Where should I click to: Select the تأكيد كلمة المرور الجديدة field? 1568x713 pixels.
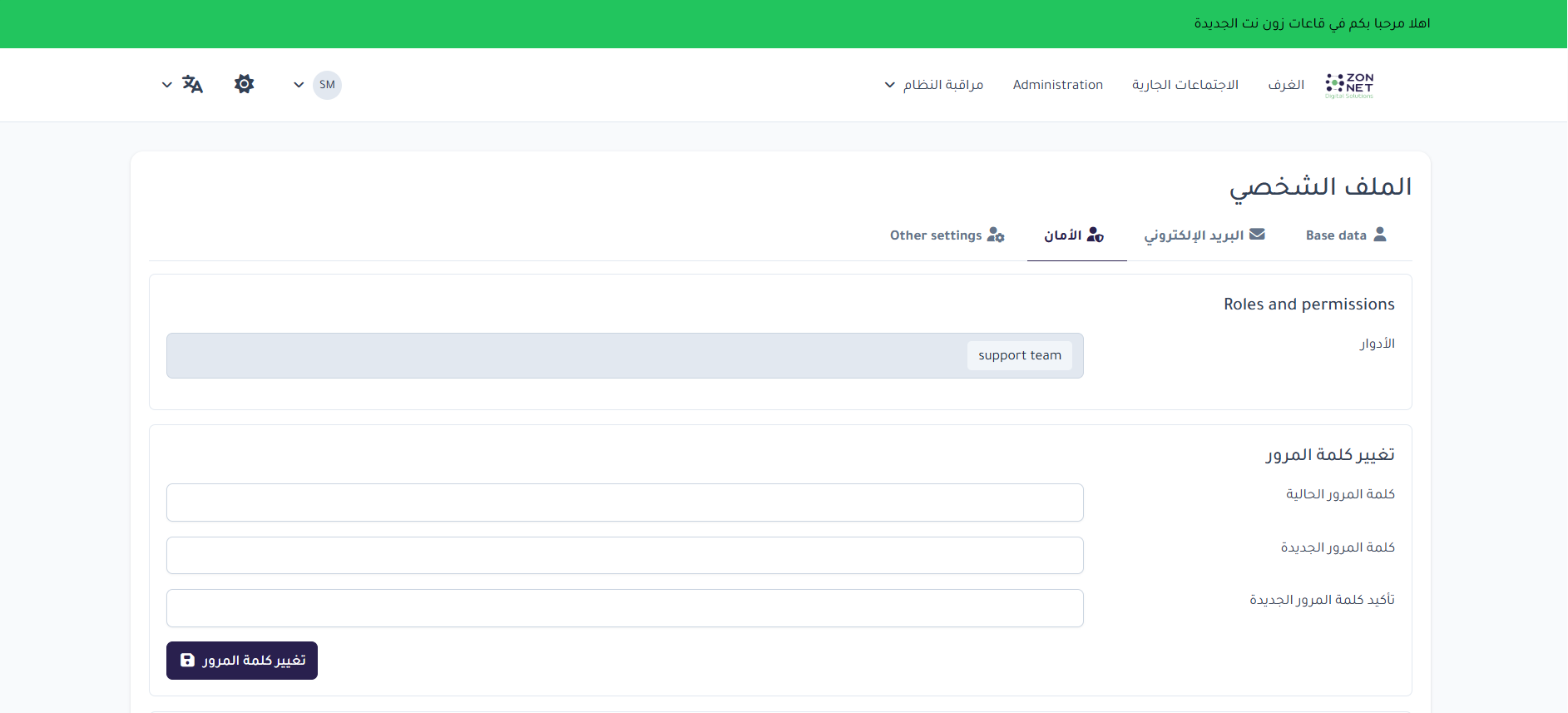point(625,608)
